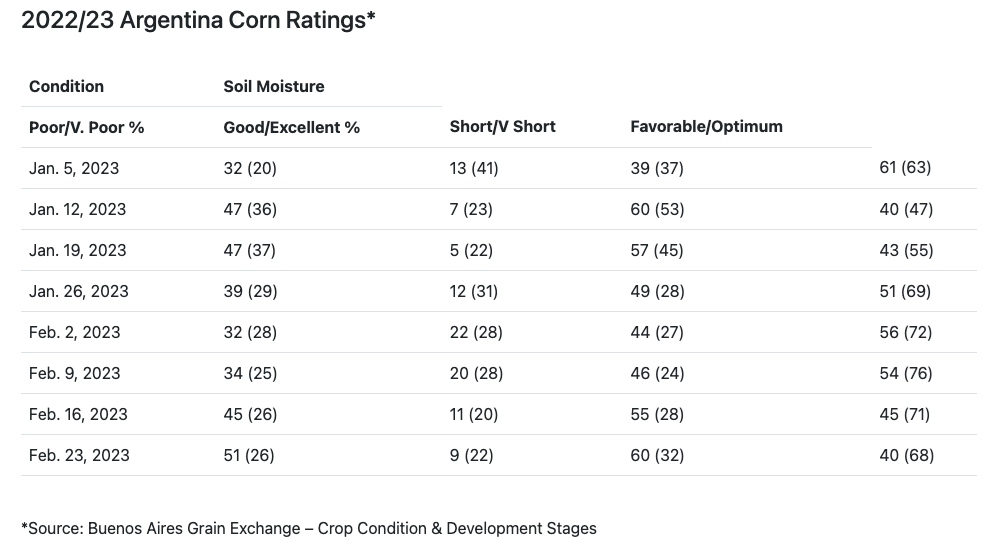990x548 pixels.
Task: Click the "Good/Excellent %" subheader
Action: pos(292,127)
